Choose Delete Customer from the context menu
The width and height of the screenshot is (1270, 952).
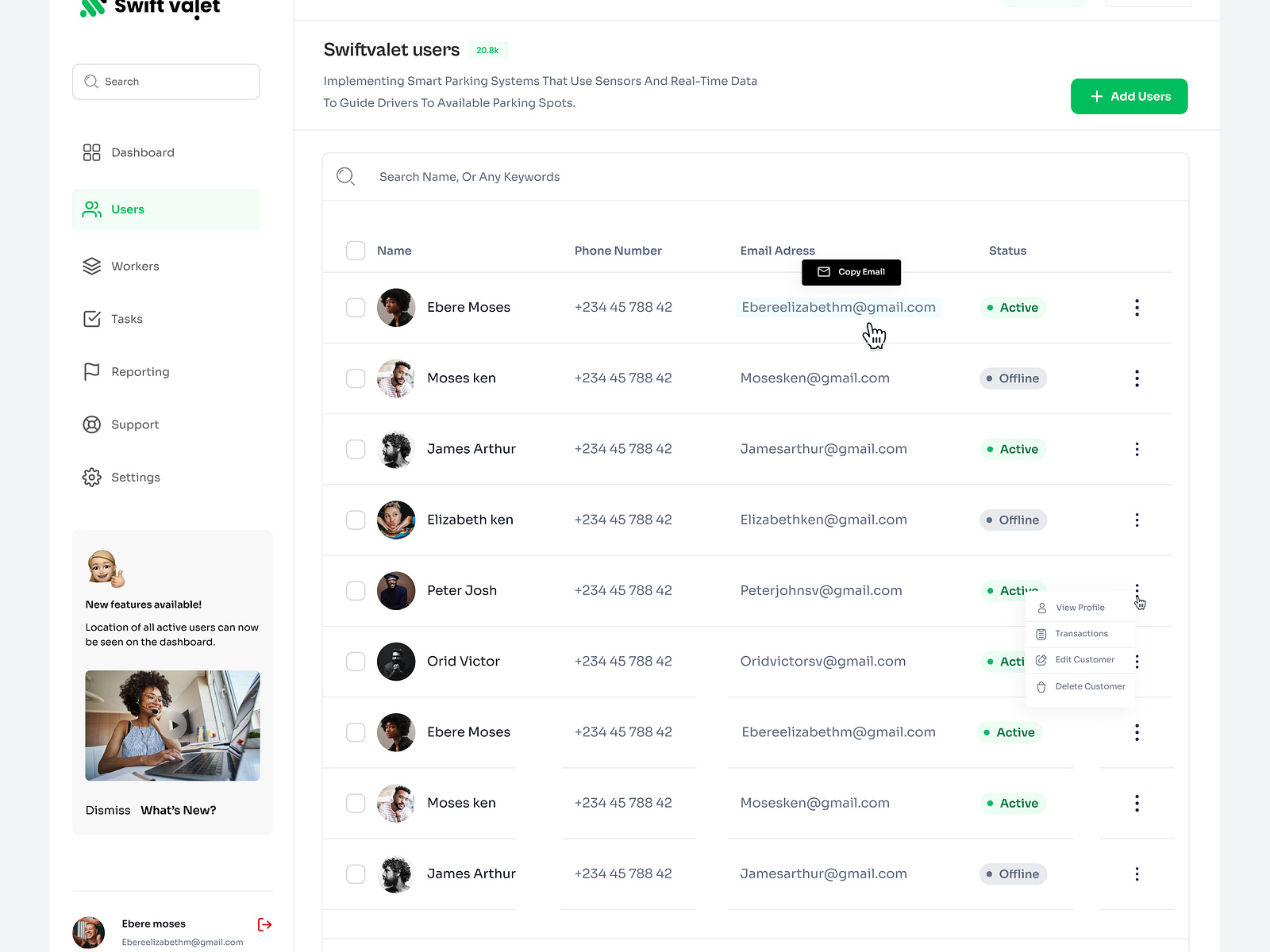point(1089,686)
